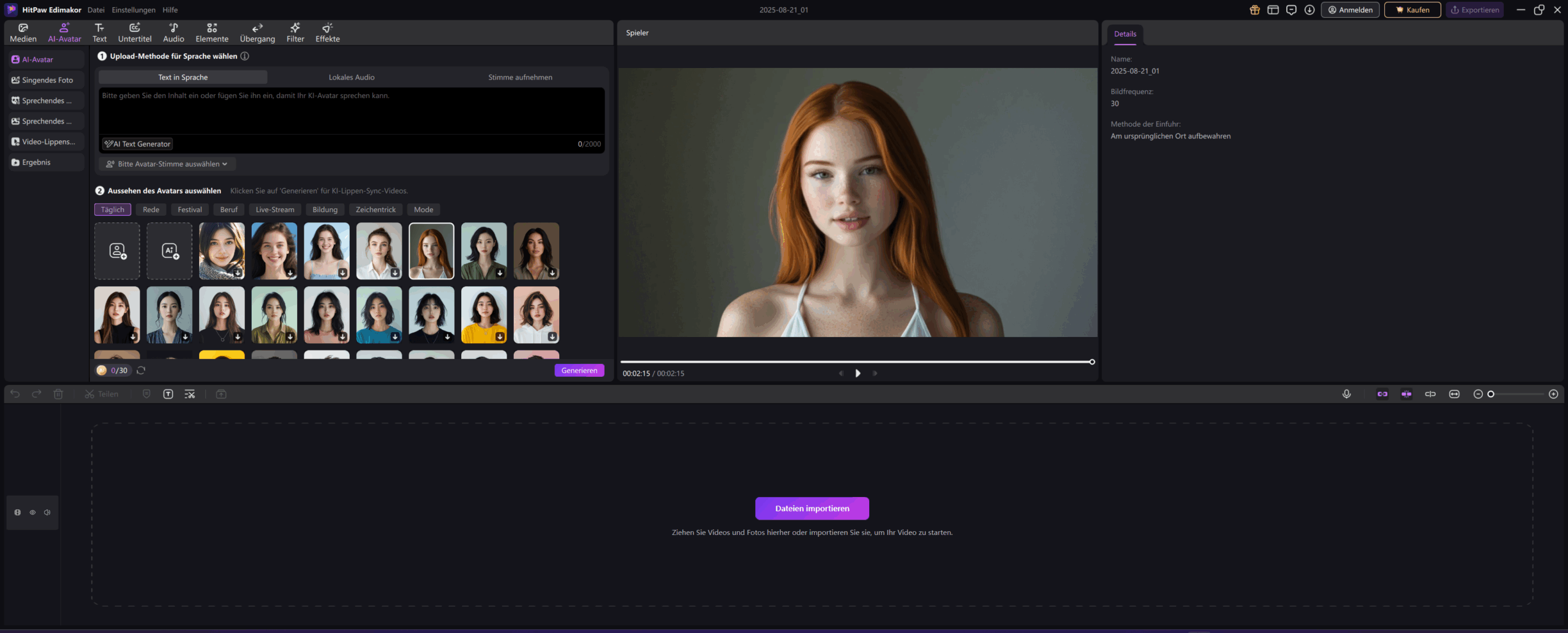Refresh the credits counter
Screen dimensions: 1568x633
pos(141,370)
